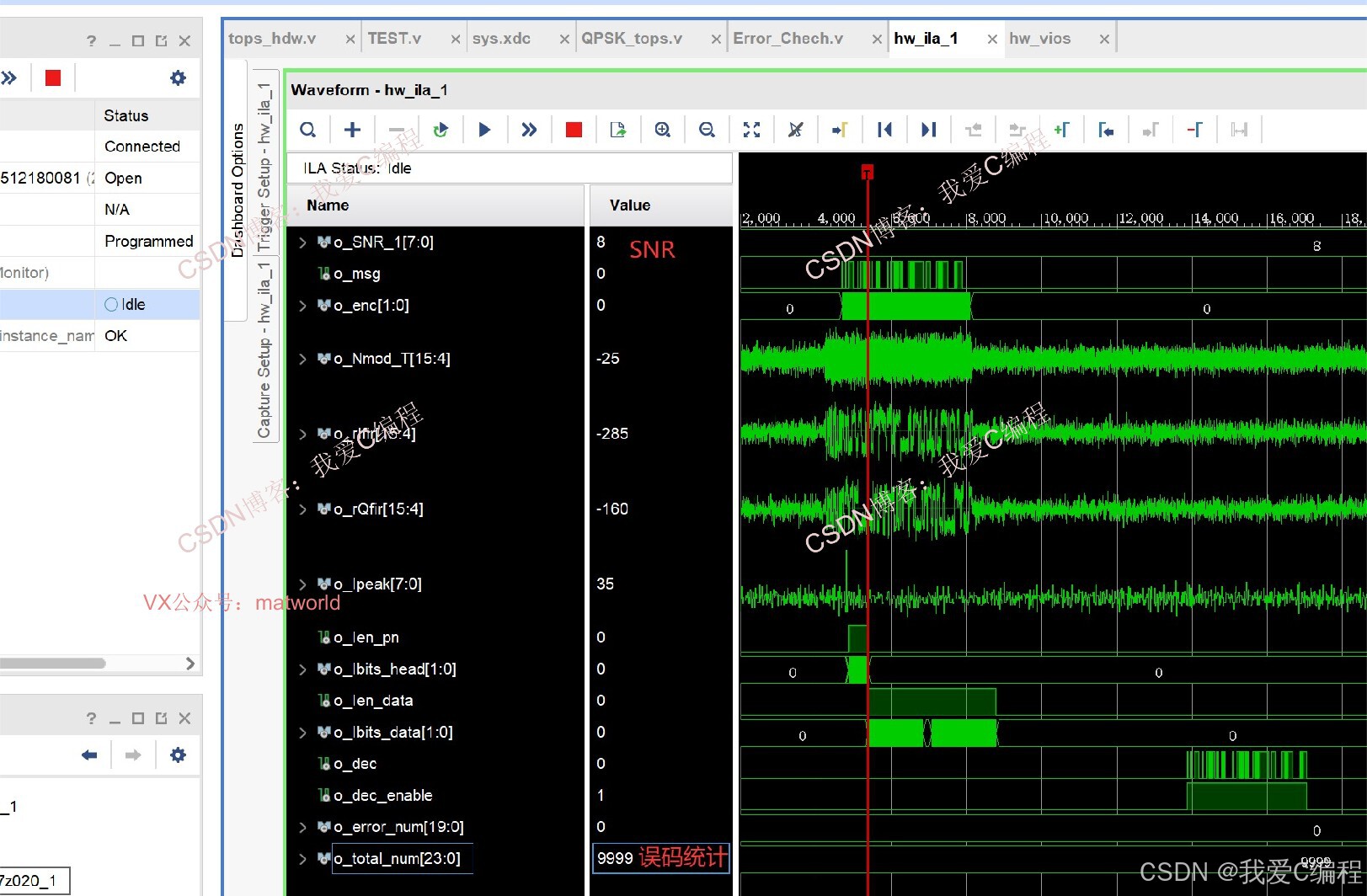Expand the o_SNR_1[7:0] signal
Viewport: 1367px width, 896px height.
[303, 243]
